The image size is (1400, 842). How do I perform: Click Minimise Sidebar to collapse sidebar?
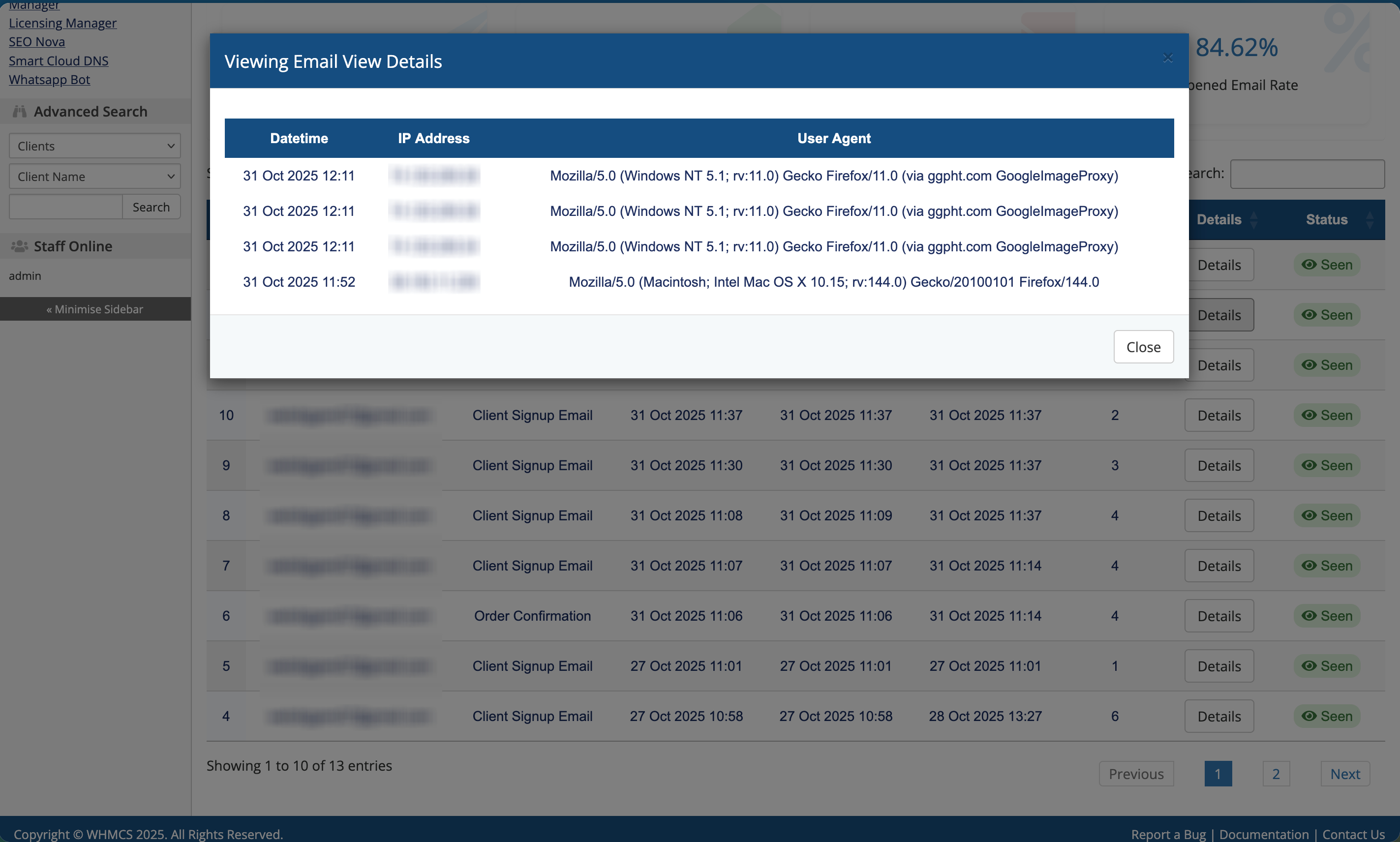95,309
